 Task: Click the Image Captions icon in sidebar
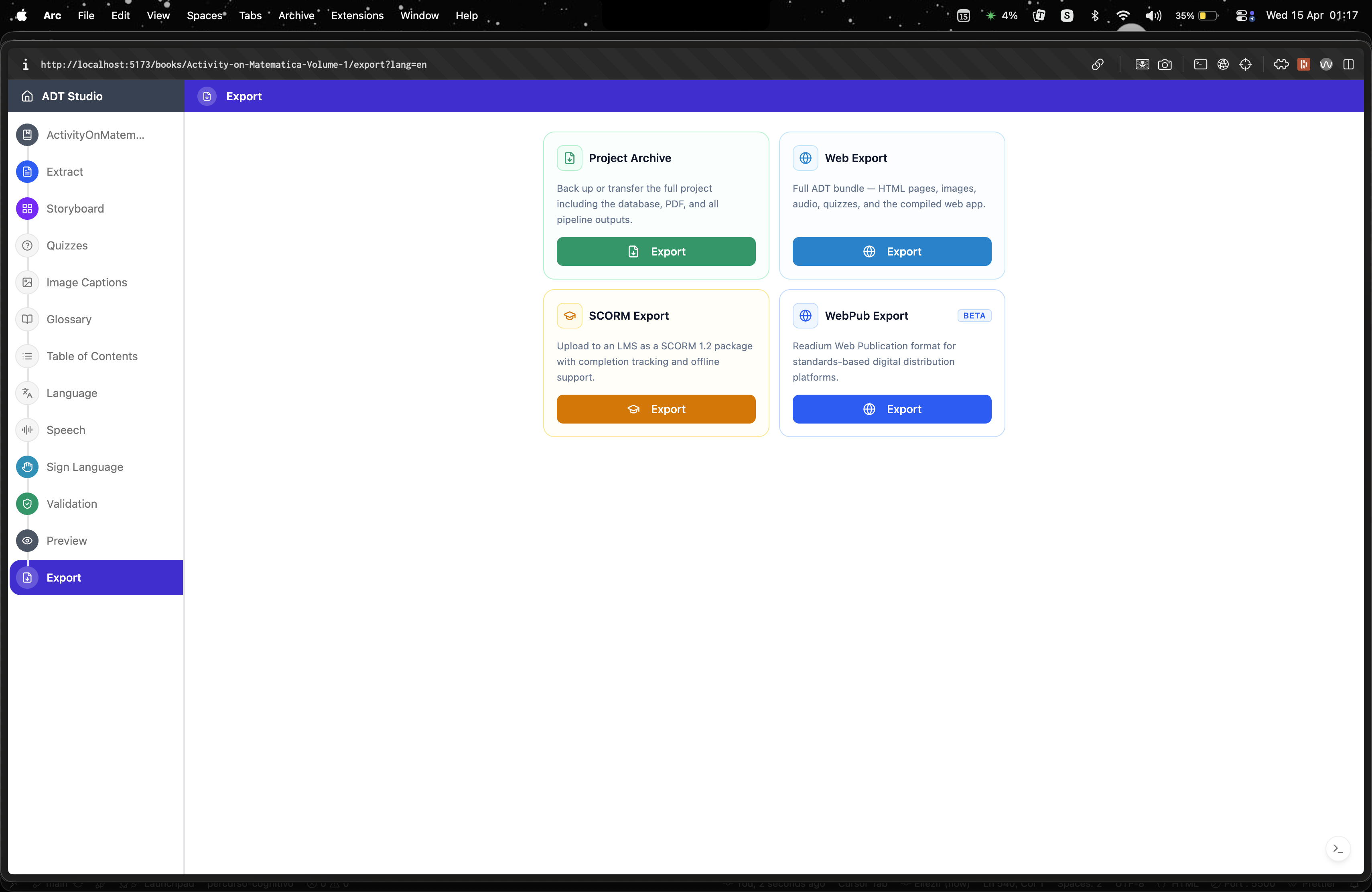(x=27, y=282)
